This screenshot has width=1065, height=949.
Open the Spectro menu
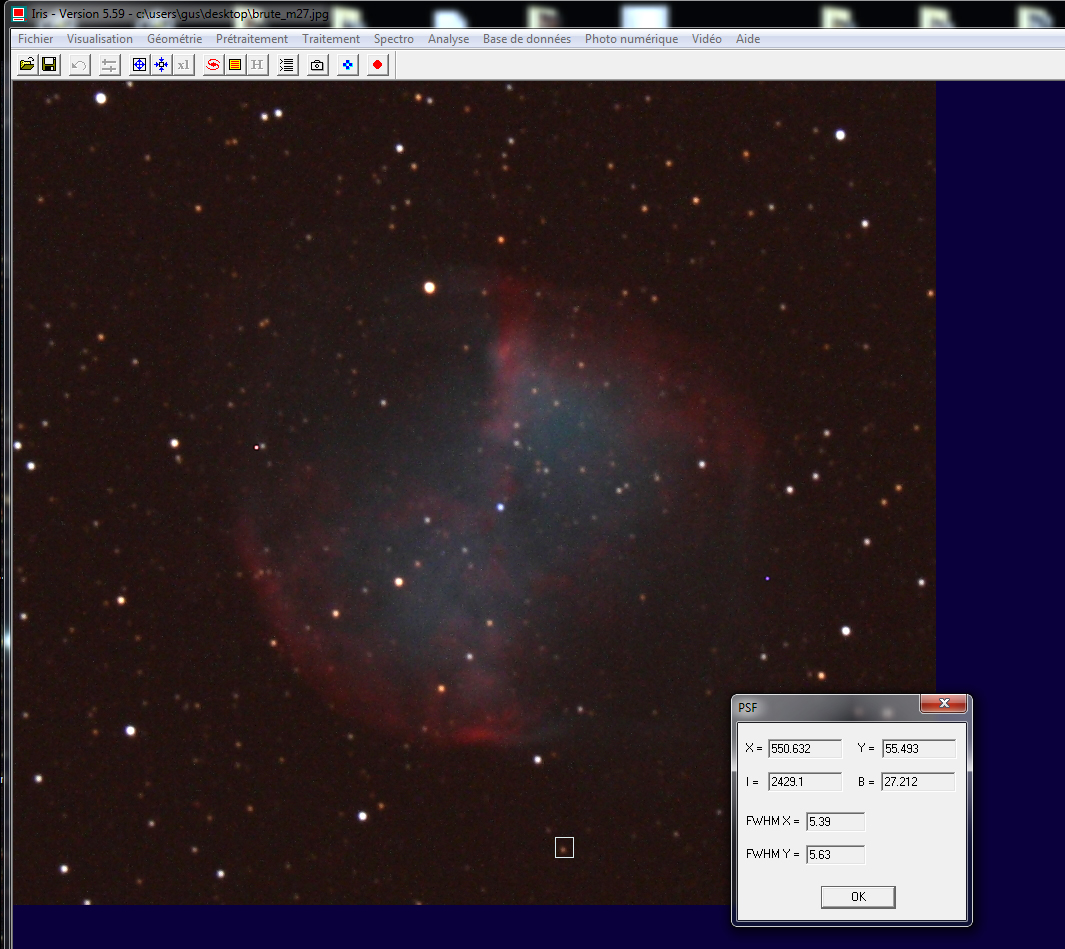pyautogui.click(x=393, y=39)
